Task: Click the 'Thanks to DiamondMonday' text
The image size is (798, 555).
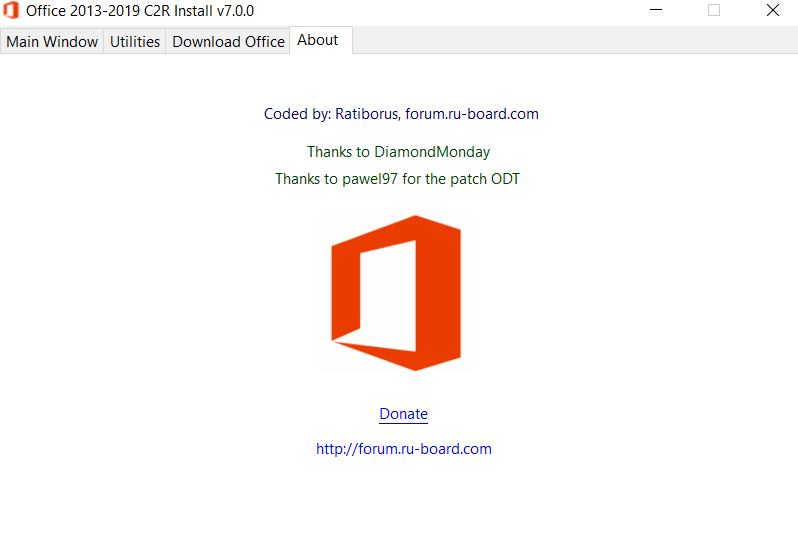Action: (x=398, y=152)
